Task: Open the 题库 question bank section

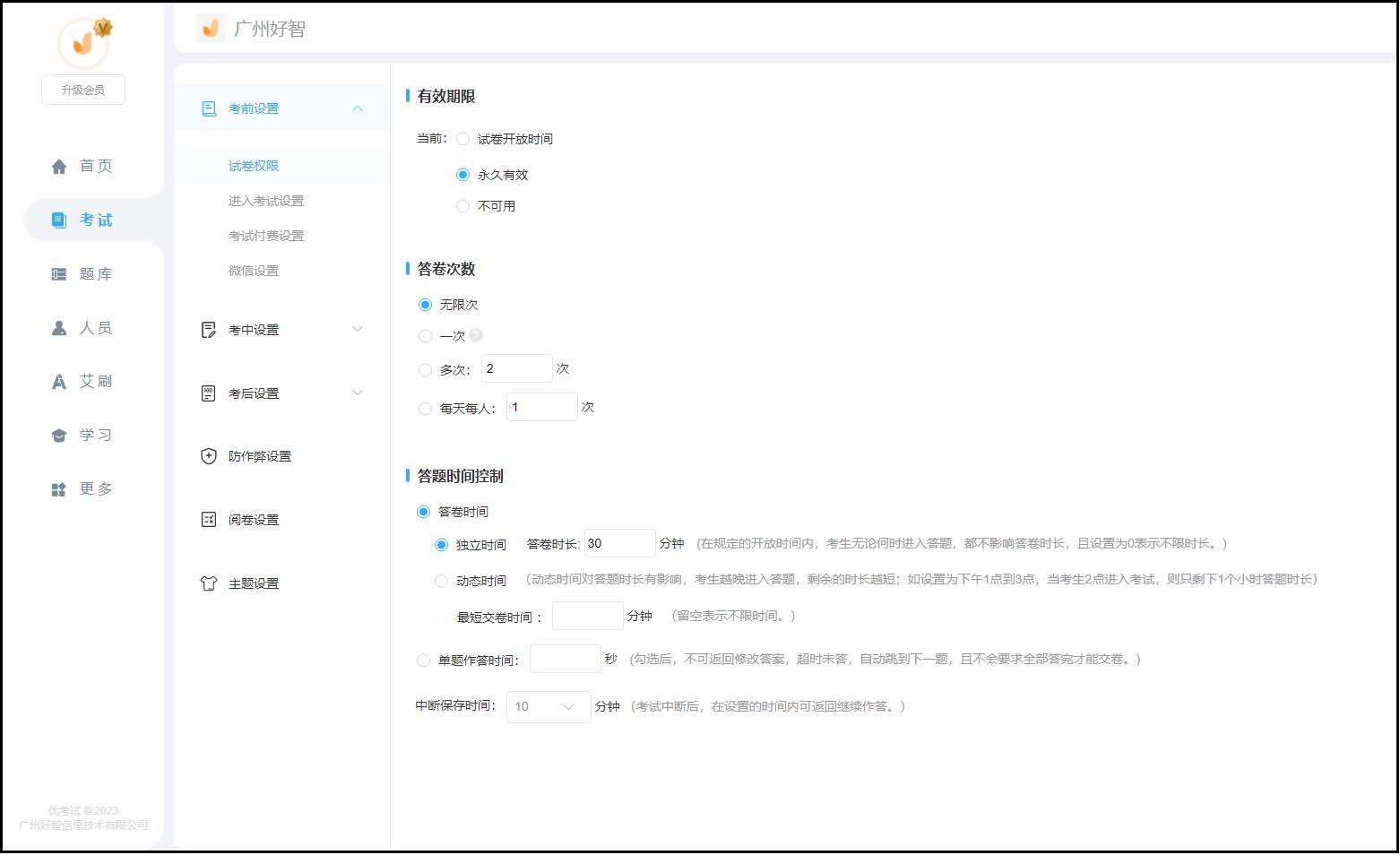Action: [x=57, y=273]
